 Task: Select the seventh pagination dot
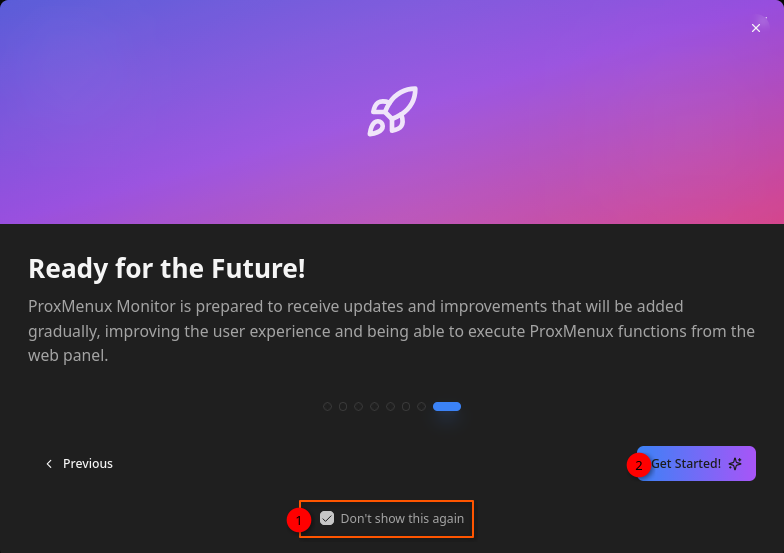tap(421, 407)
